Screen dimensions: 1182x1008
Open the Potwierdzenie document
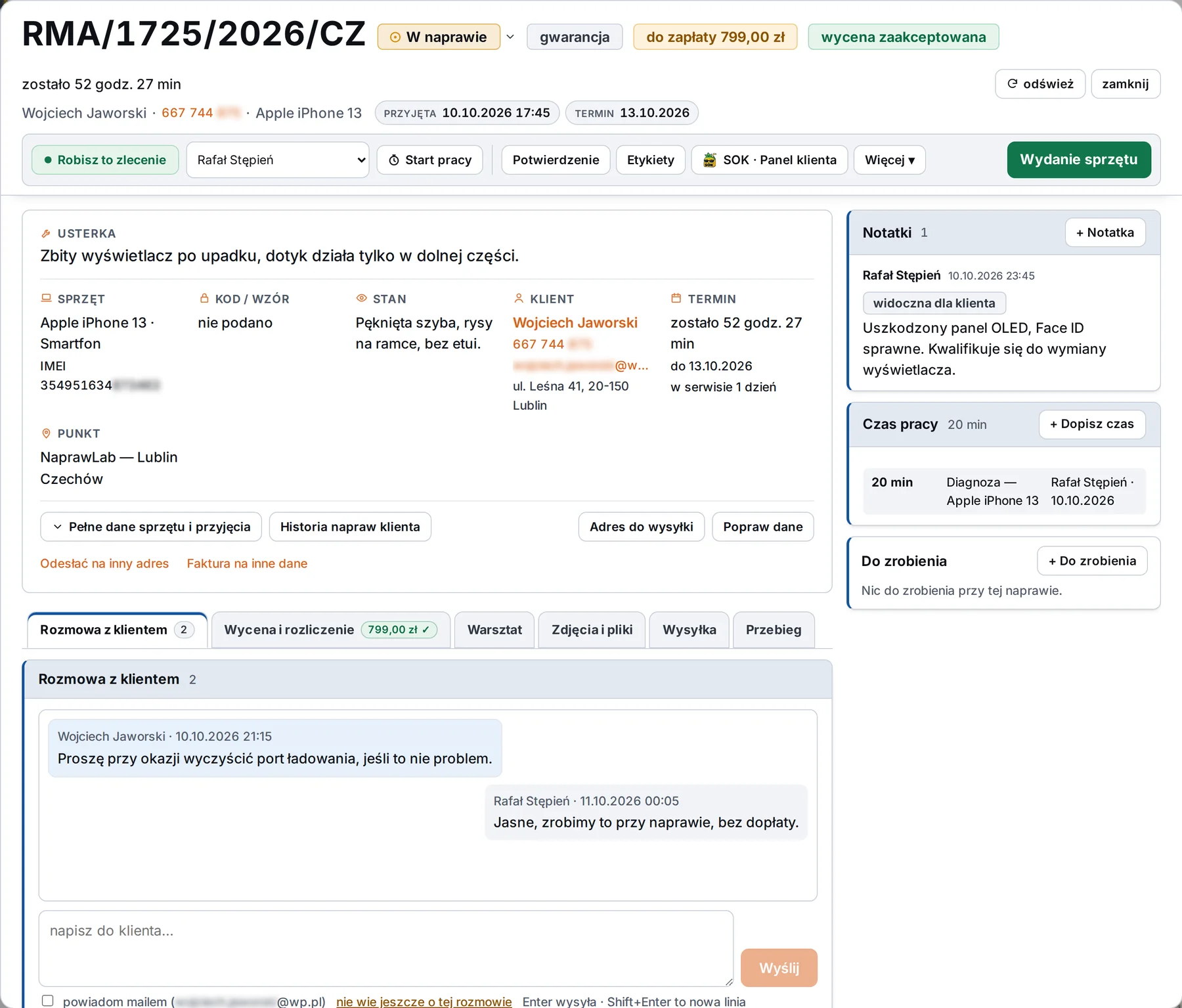(x=556, y=160)
